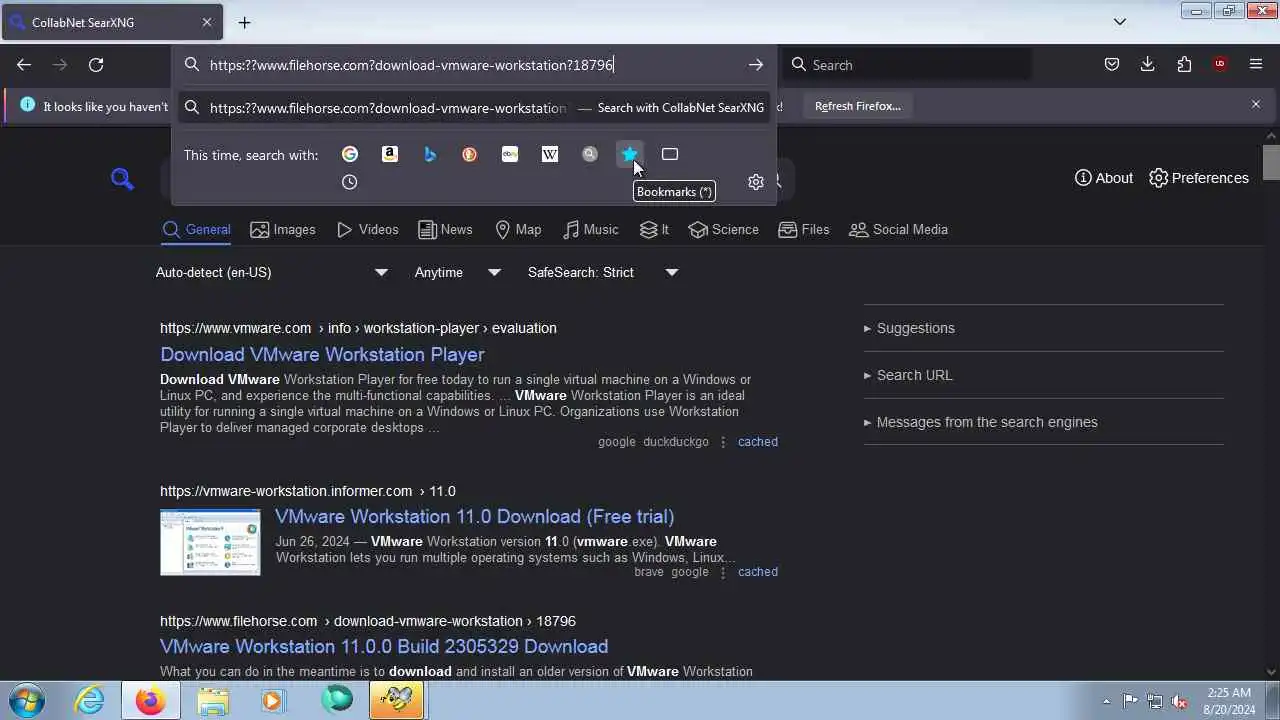Open cached link for vmware.com result
Image resolution: width=1280 pixels, height=720 pixels.
coord(757,441)
